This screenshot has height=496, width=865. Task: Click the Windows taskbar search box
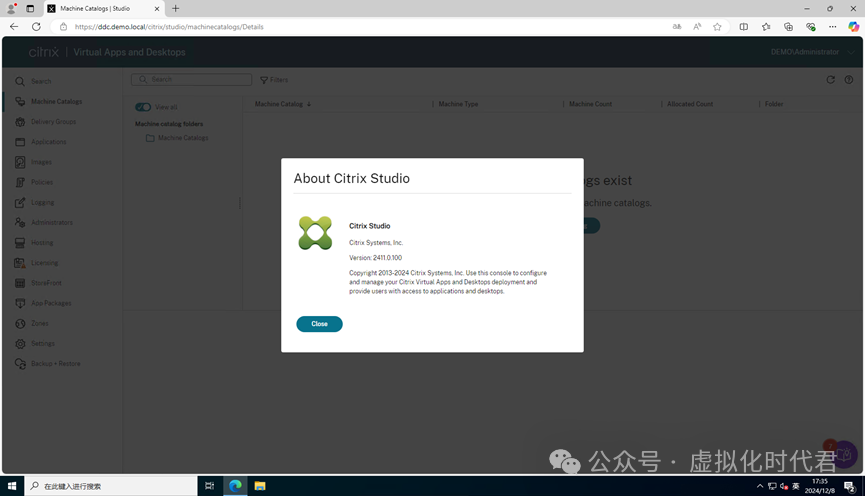[x=110, y=486]
